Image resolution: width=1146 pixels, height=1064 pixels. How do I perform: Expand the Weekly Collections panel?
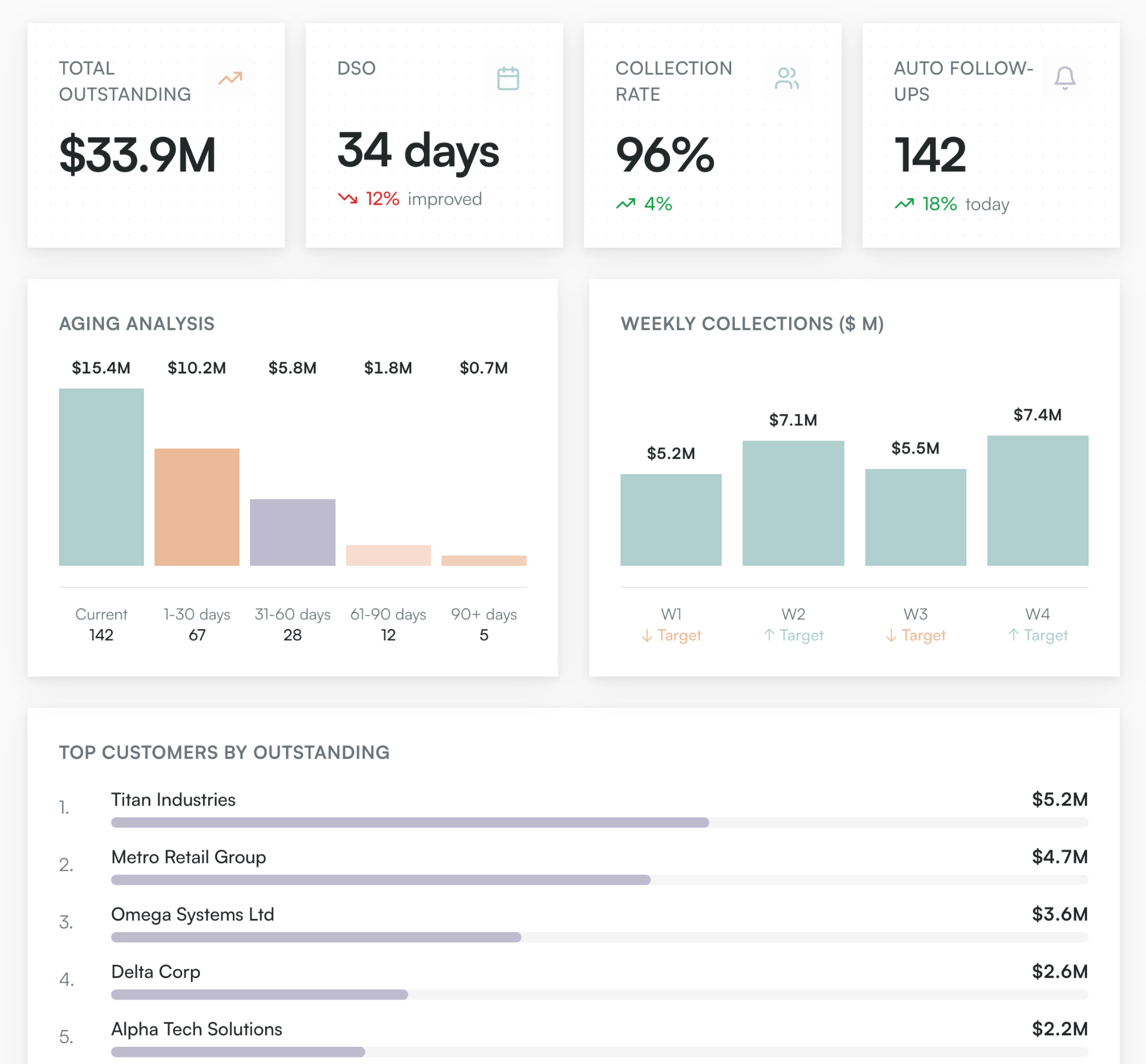854,477
